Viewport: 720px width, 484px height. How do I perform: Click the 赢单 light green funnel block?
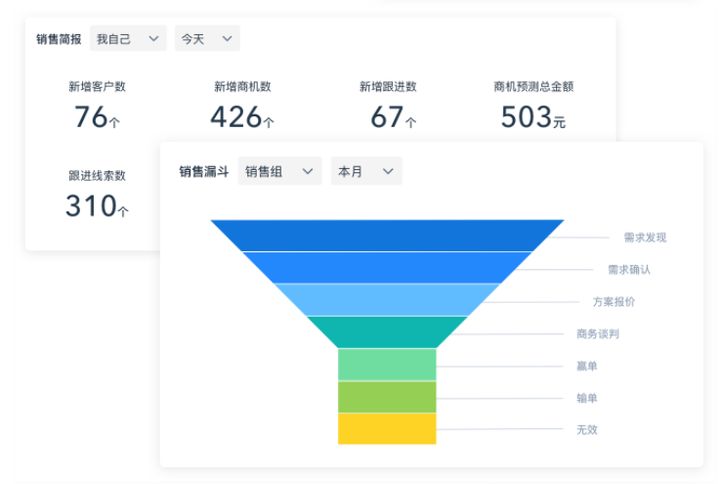pos(387,365)
